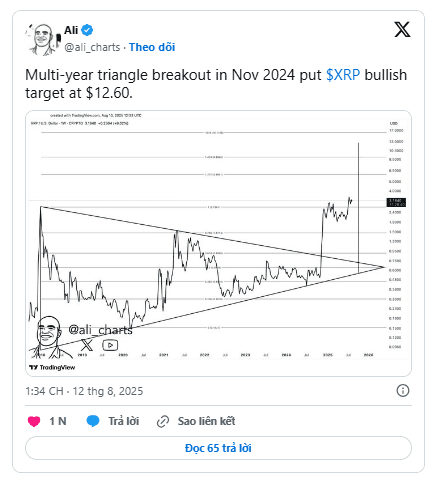The width and height of the screenshot is (433, 483).
Task: Click Đọc 65 trả lời button
Action: point(218,448)
